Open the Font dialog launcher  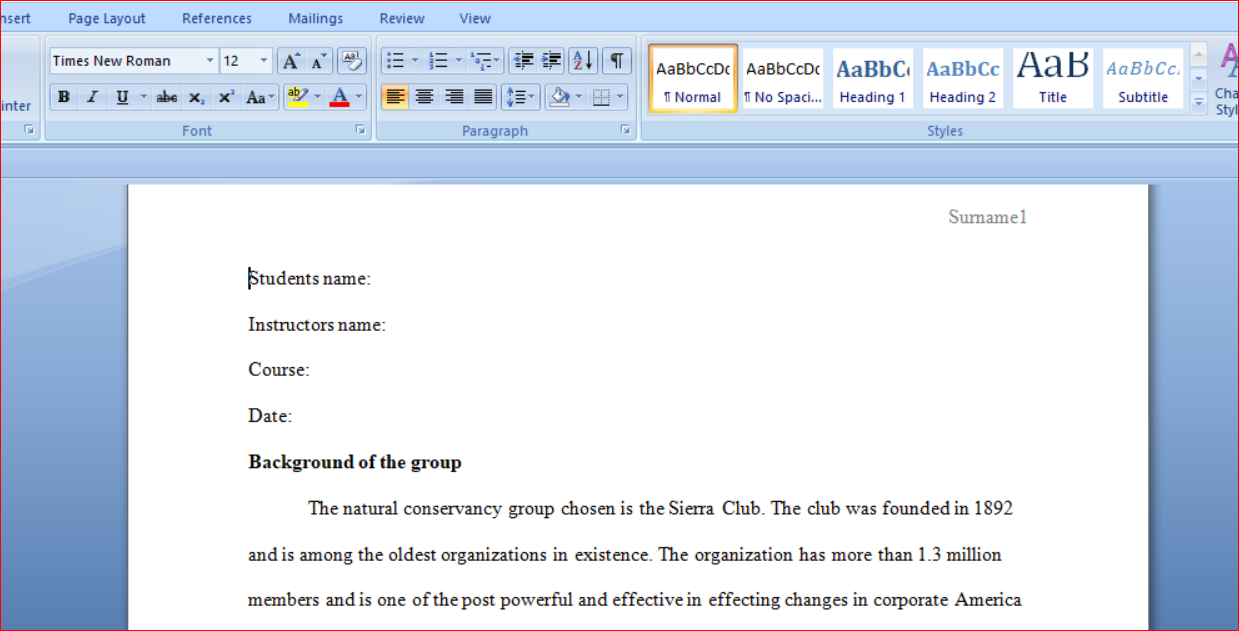tap(360, 130)
